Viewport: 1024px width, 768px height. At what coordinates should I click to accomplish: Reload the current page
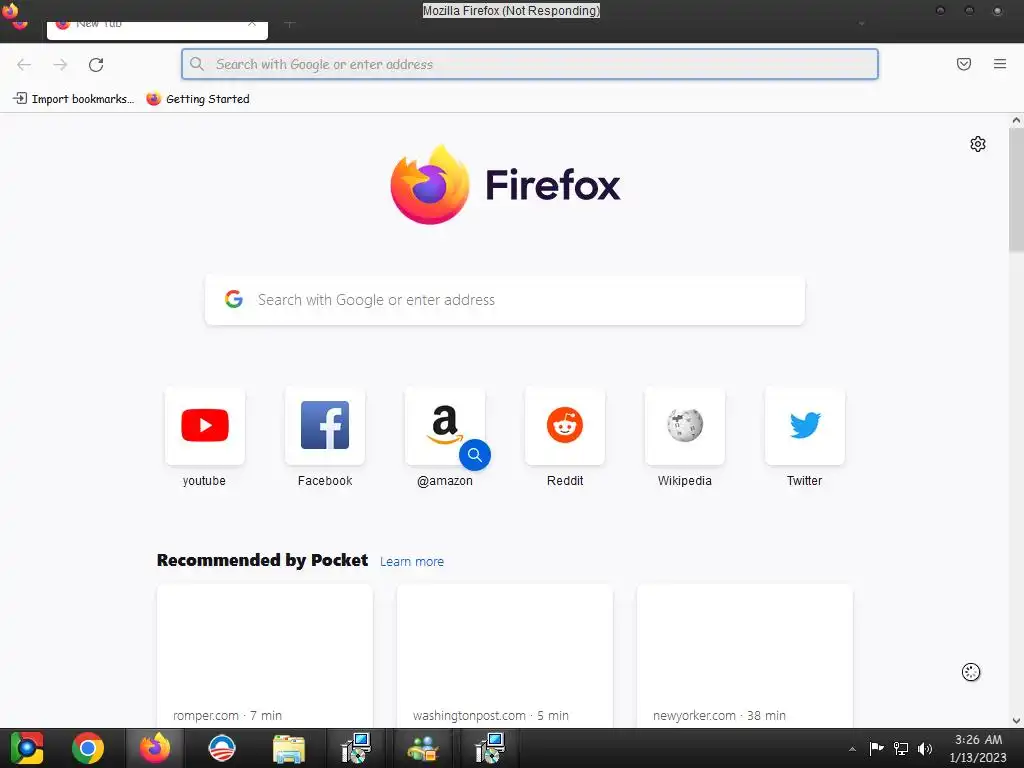tap(96, 64)
